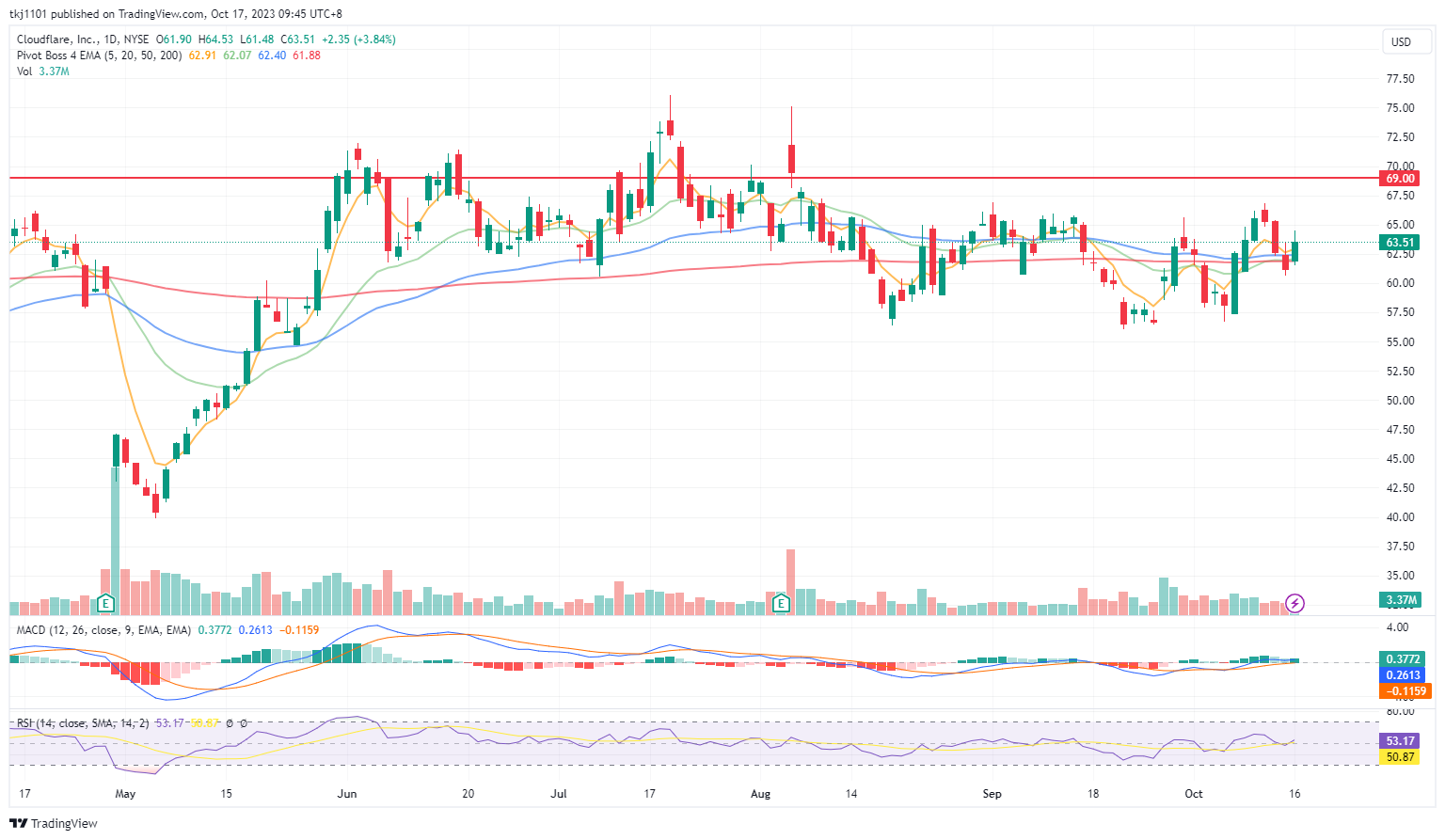The image size is (1445, 840).
Task: Click the blue EMA value 62.40
Action: tap(272, 55)
